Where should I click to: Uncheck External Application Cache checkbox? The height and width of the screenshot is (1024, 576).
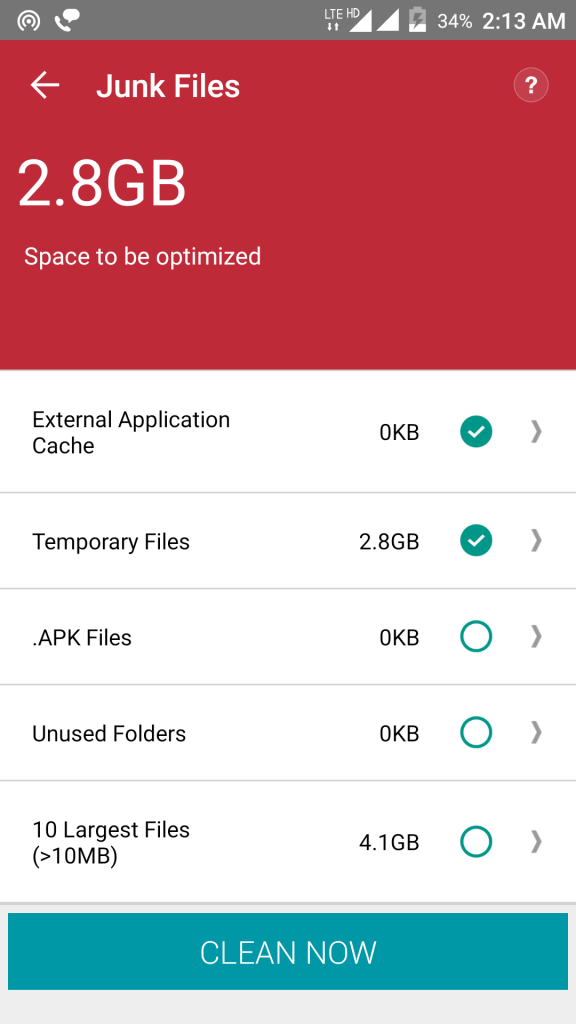pos(475,432)
